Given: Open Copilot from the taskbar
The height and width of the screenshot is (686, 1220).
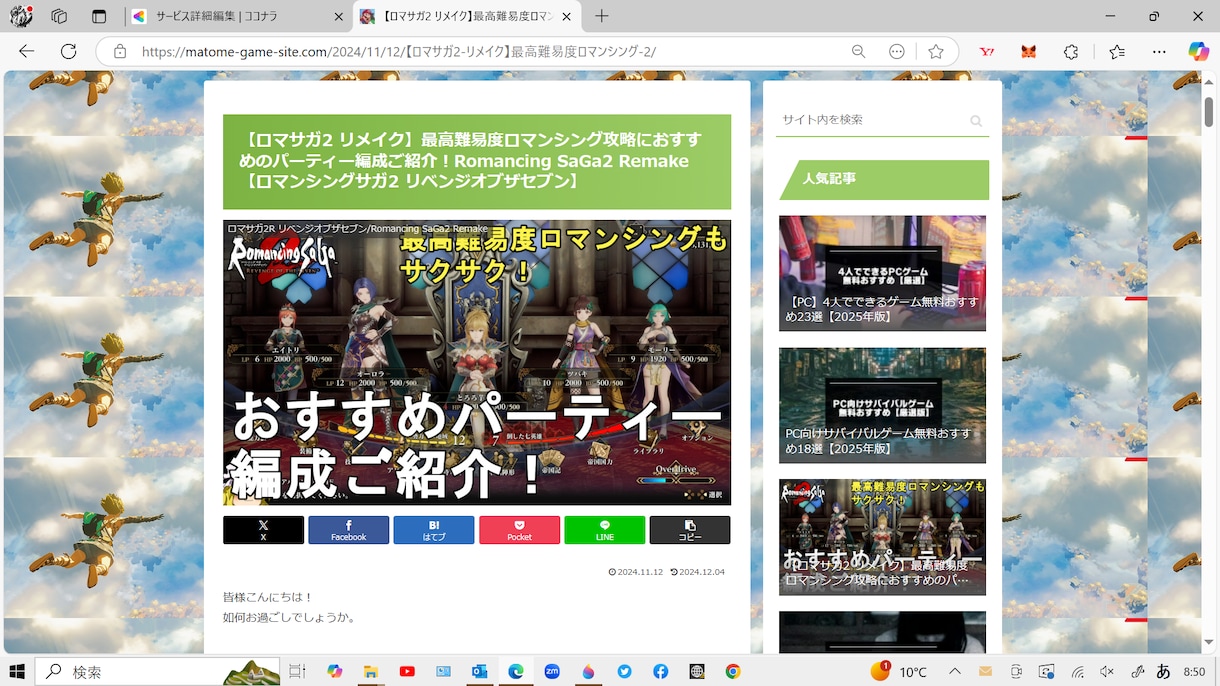Looking at the screenshot, I should click(x=334, y=671).
